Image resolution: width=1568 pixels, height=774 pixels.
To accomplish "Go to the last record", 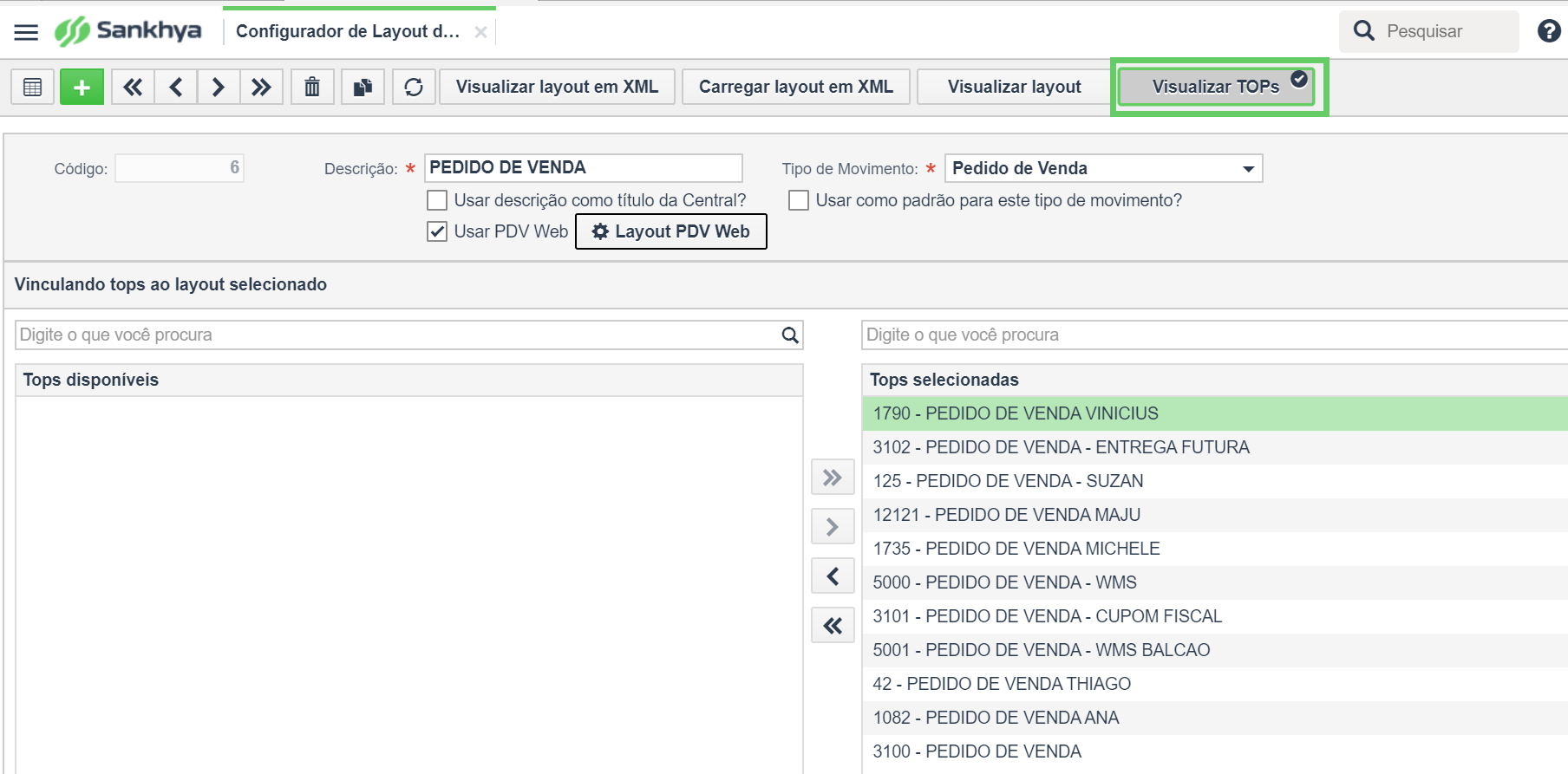I will pyautogui.click(x=261, y=87).
